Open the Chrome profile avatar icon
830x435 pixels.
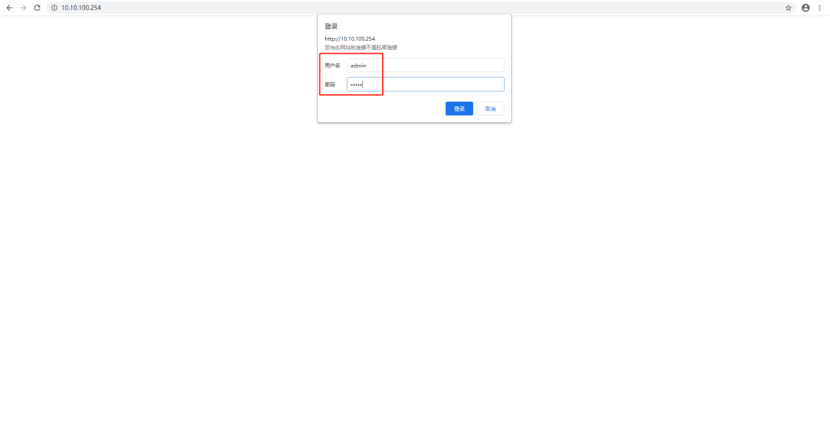(805, 7)
